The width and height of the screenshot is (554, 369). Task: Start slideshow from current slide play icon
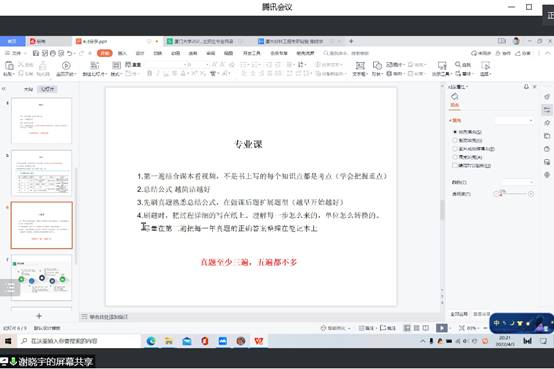click(x=66, y=65)
